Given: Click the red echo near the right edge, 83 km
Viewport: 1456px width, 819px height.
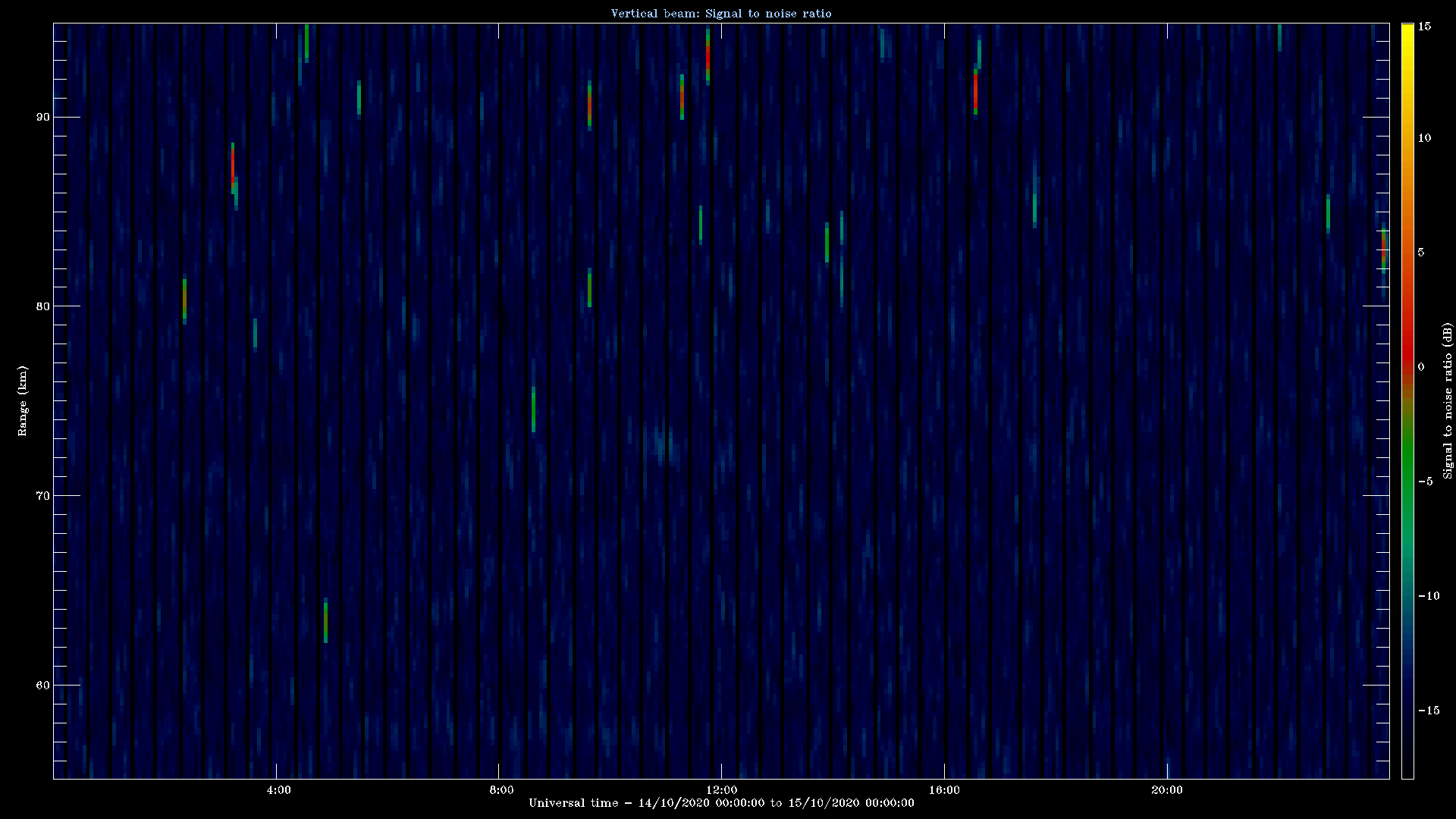Looking at the screenshot, I should tap(1383, 249).
